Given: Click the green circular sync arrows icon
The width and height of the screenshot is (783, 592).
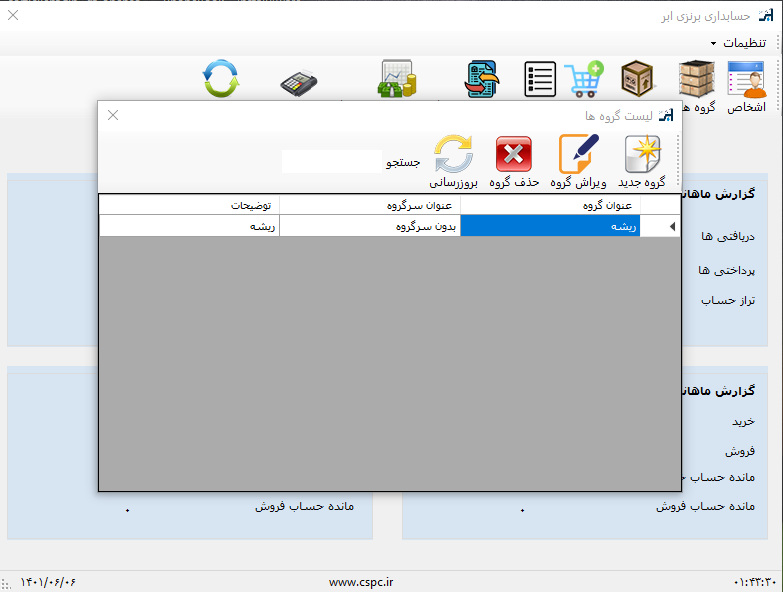Looking at the screenshot, I should pyautogui.click(x=221, y=80).
